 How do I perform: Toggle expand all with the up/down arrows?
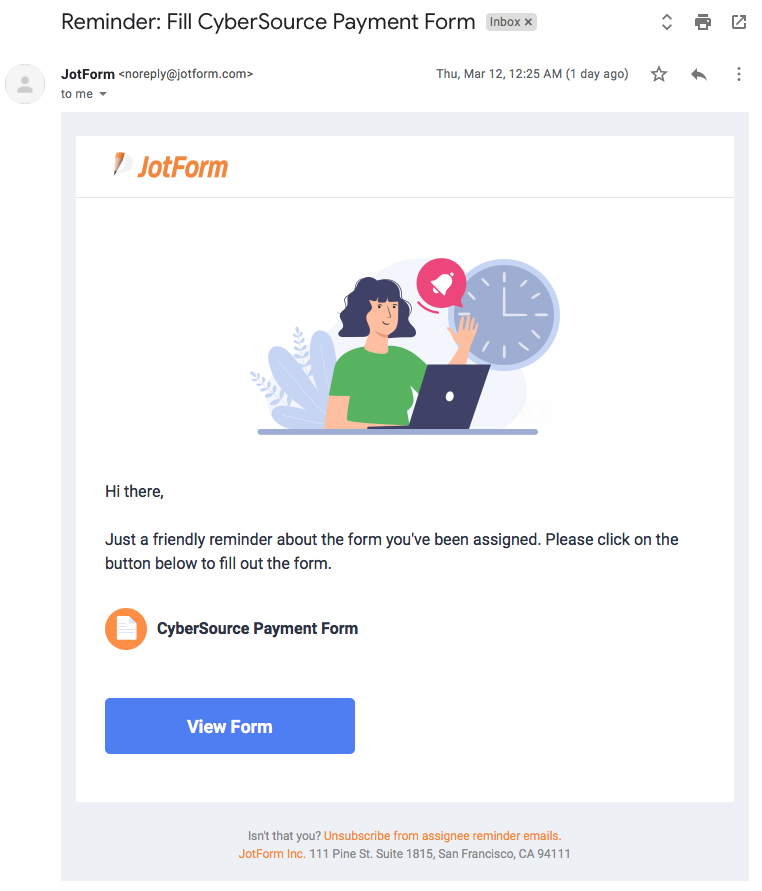click(x=667, y=22)
